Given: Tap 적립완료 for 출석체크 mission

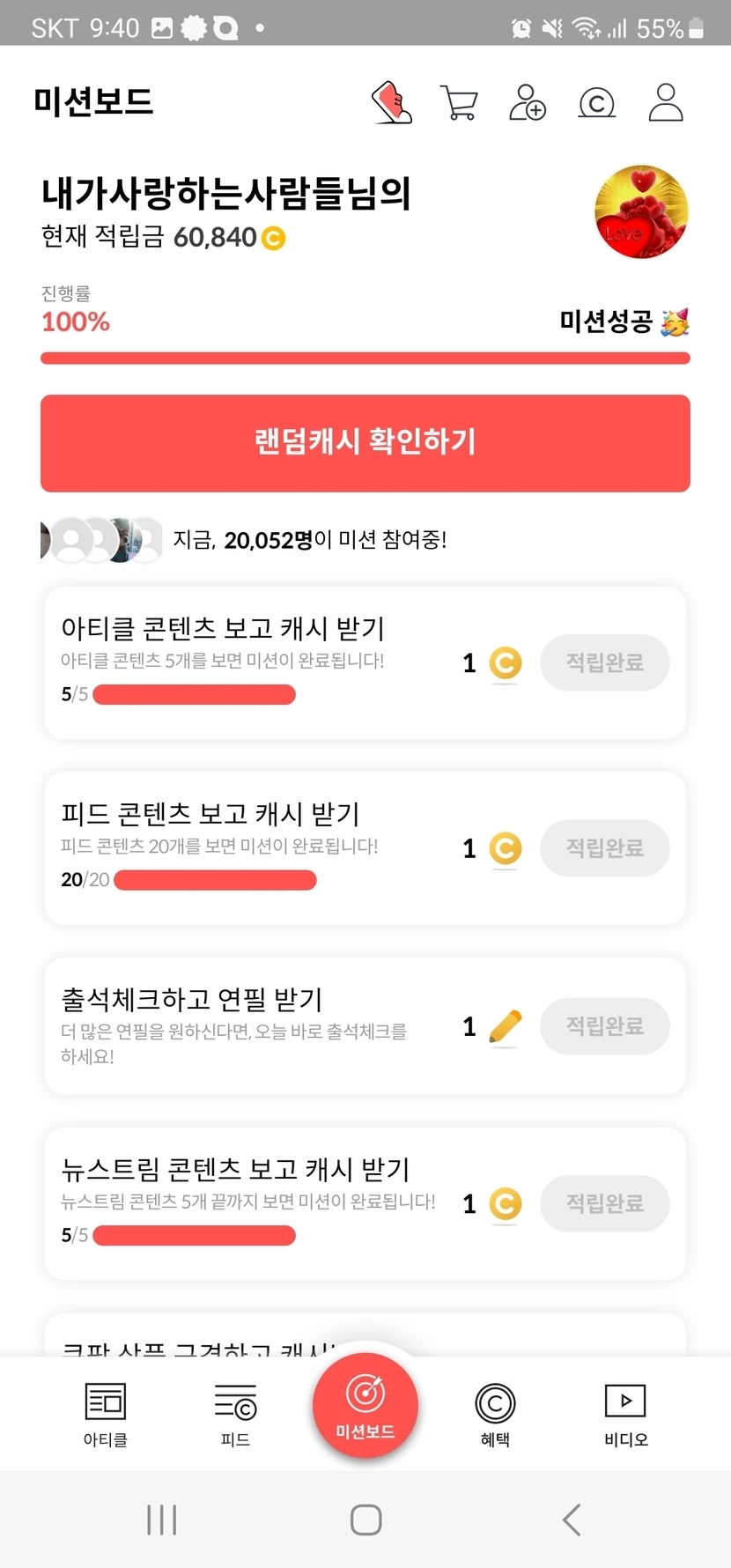Looking at the screenshot, I should coord(604,1026).
